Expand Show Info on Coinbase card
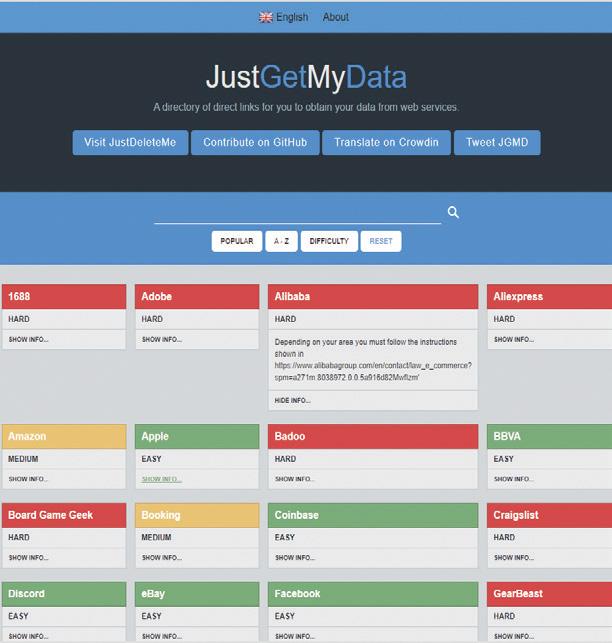Image resolution: width=612 pixels, height=643 pixels. (295, 558)
